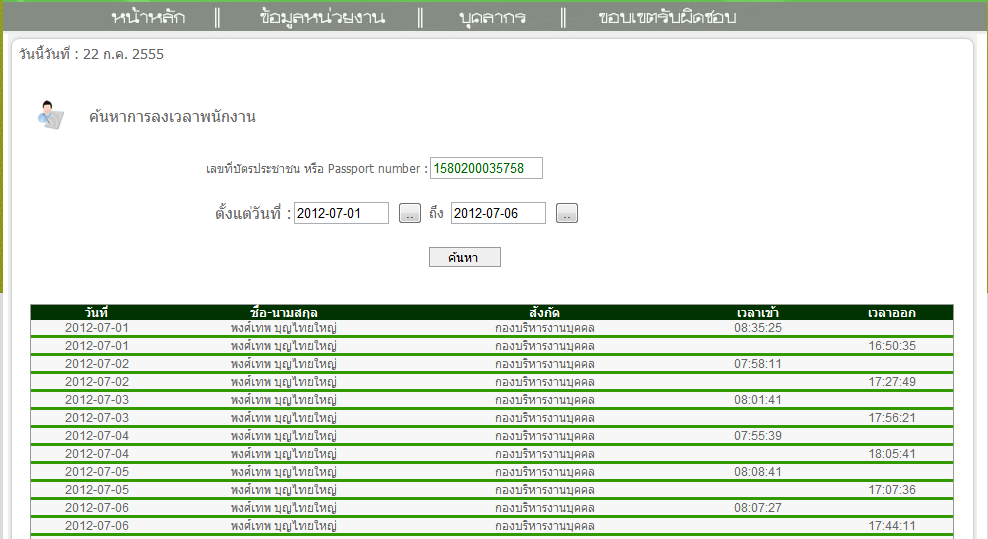
Task: Select the check-in time 07:55:39
Action: (758, 436)
